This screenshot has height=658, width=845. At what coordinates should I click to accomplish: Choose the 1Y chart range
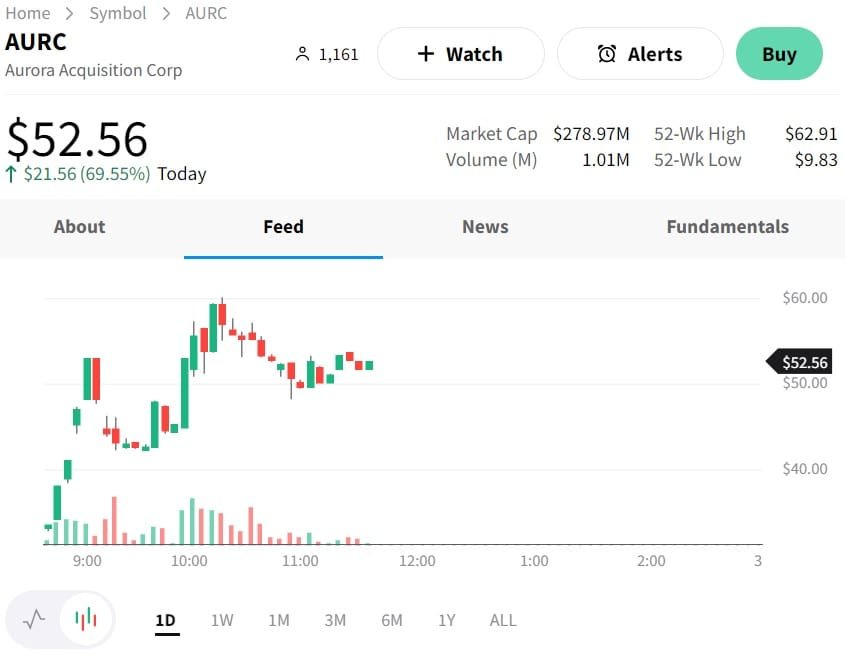pos(446,620)
